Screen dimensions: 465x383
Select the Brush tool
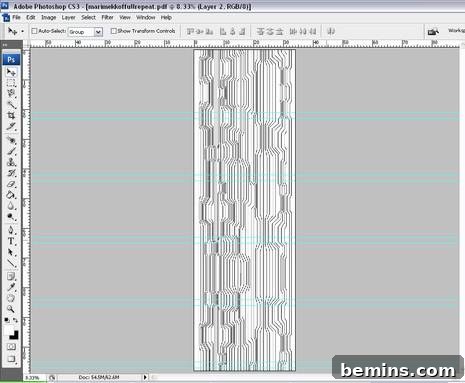click(x=11, y=151)
